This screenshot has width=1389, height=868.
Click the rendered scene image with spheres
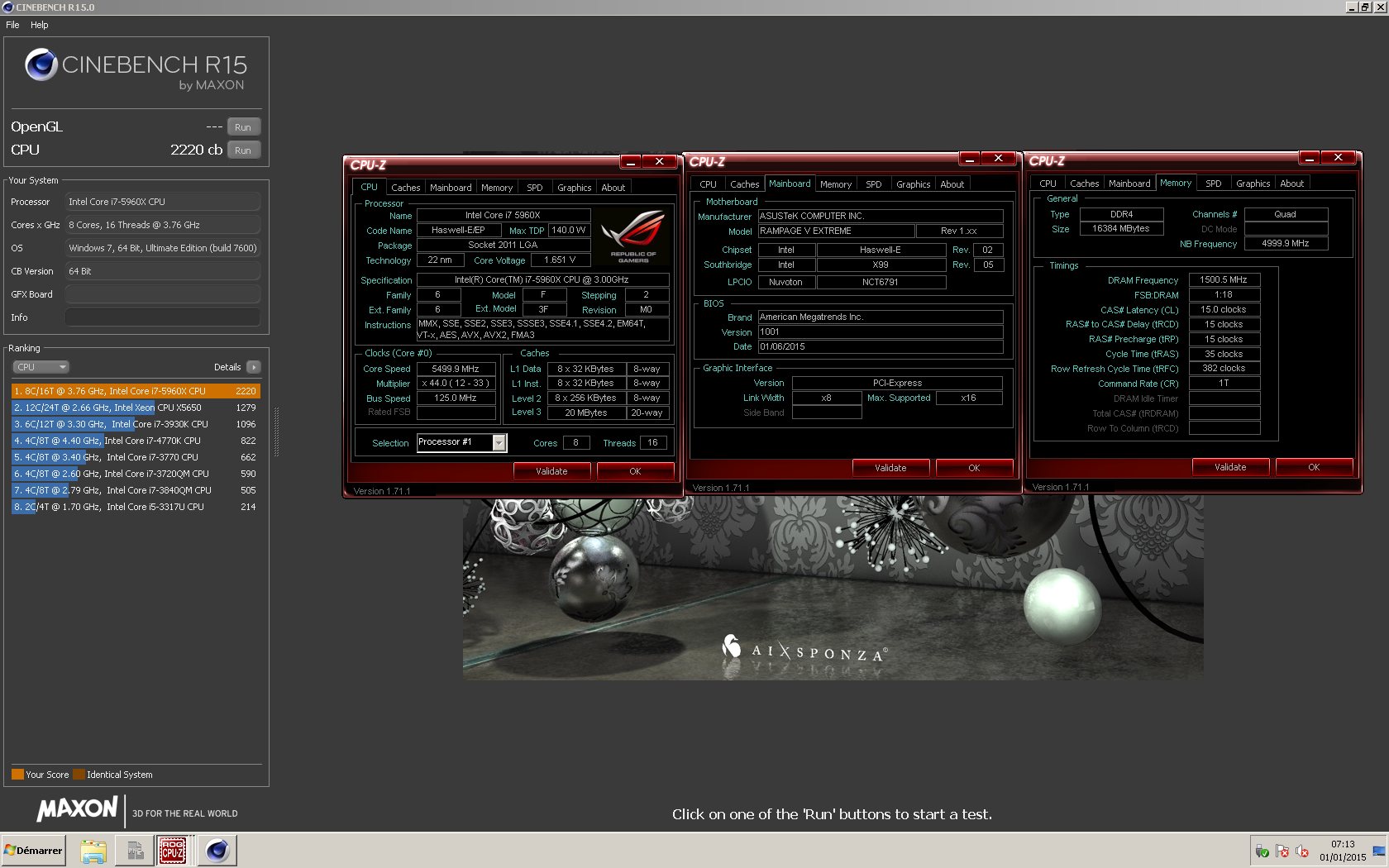pos(833,589)
